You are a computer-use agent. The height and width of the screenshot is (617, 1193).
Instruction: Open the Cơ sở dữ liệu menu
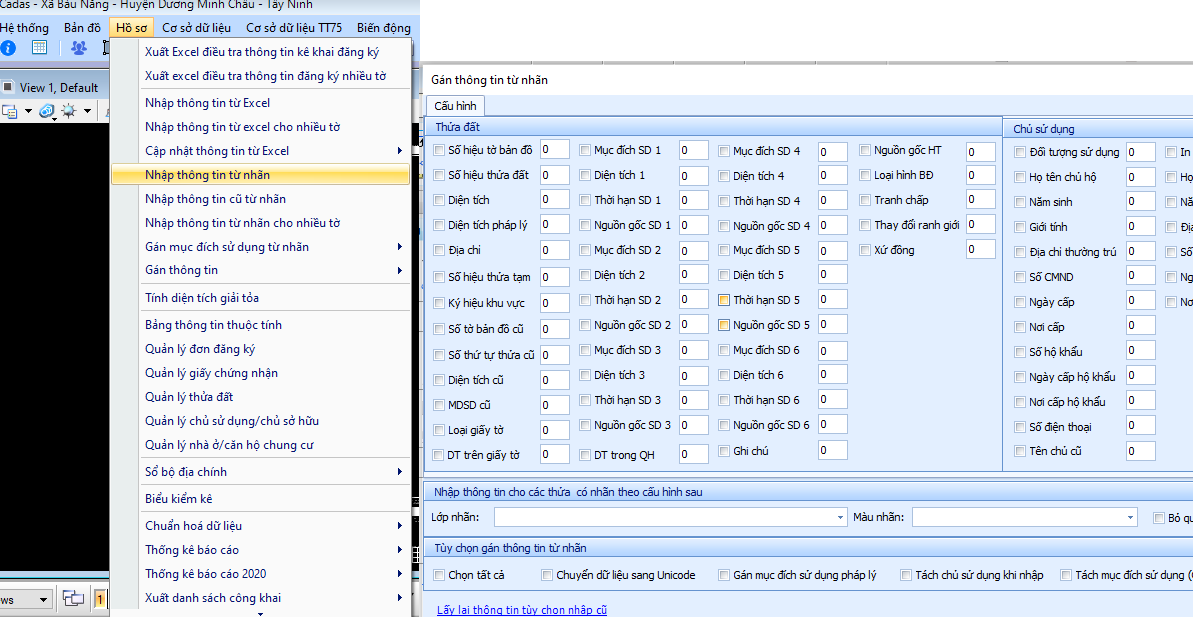pyautogui.click(x=196, y=28)
